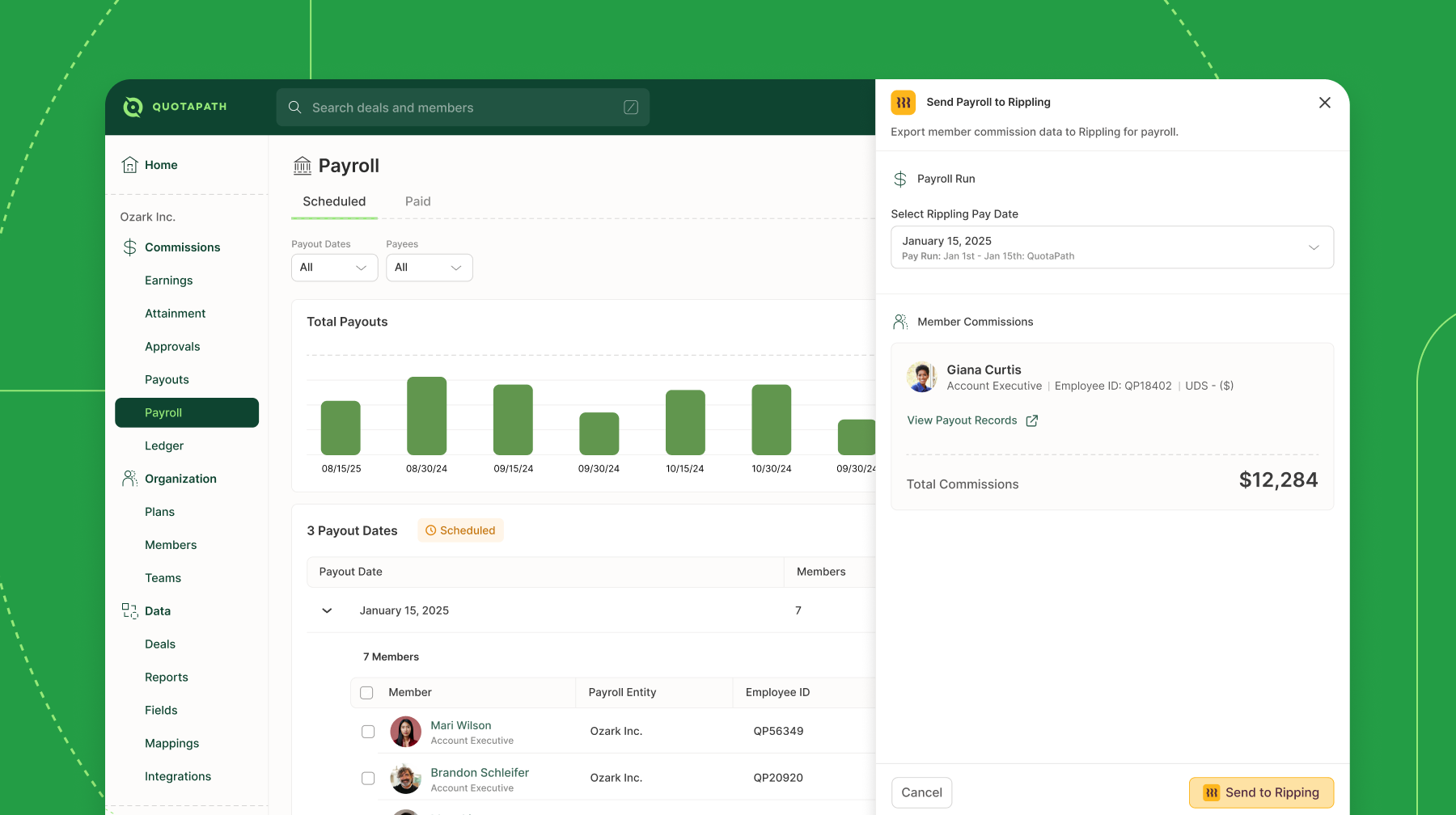This screenshot has width=1456, height=815.
Task: Click the Rippling logo in panel header
Action: click(x=904, y=103)
